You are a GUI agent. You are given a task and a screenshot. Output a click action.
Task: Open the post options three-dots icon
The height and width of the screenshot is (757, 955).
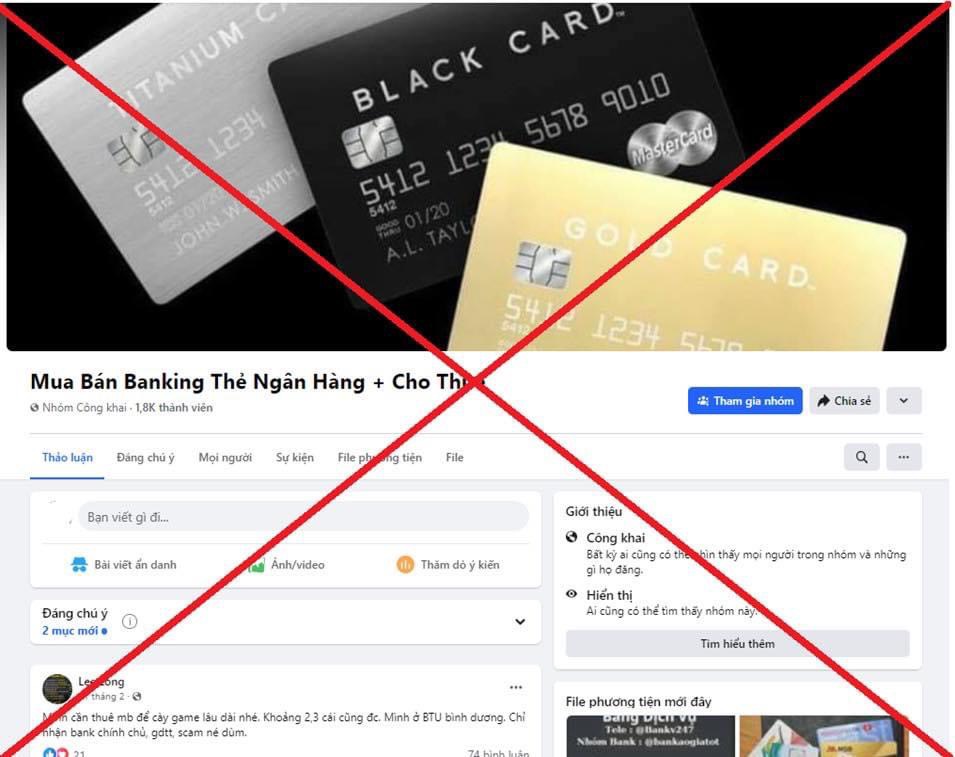click(x=516, y=687)
